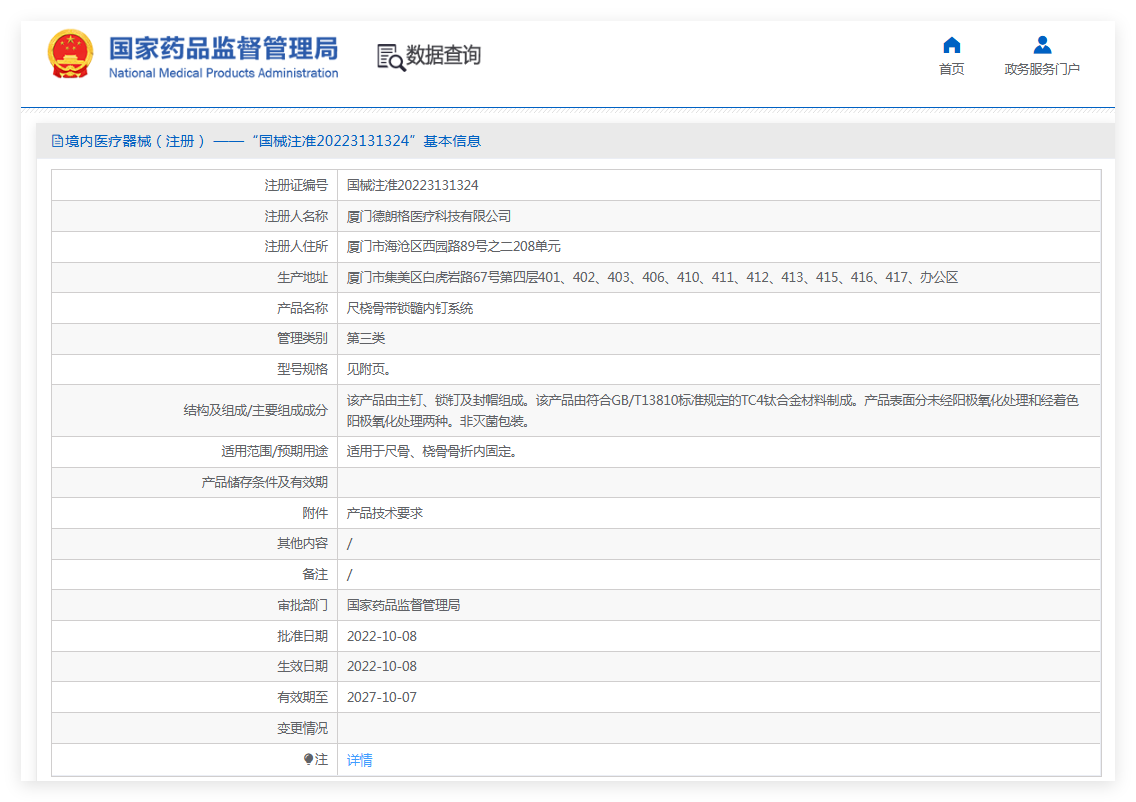Image resolution: width=1136 pixels, height=802 pixels.
Task: Click the 国家药品监督管理局 title
Action: [x=223, y=49]
